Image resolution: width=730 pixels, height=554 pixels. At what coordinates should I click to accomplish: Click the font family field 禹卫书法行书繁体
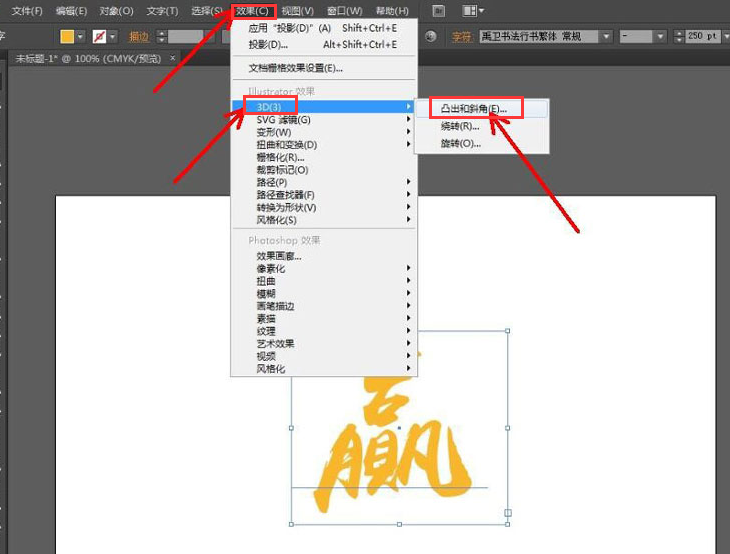[x=539, y=36]
